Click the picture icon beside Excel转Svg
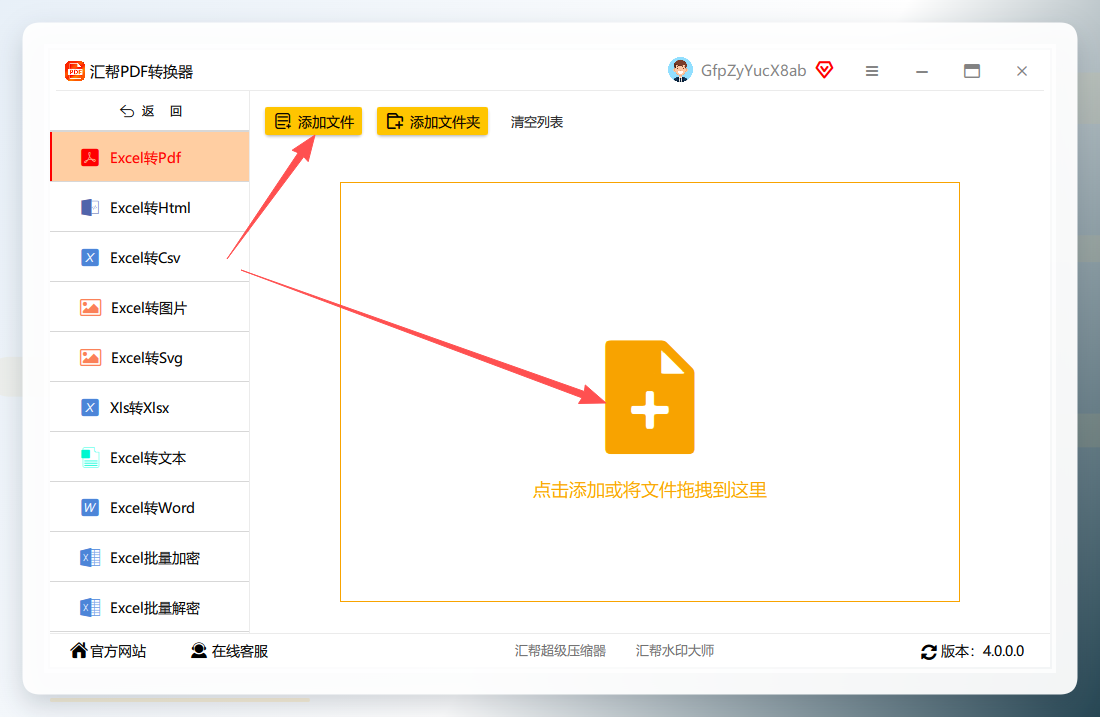 [x=90, y=358]
